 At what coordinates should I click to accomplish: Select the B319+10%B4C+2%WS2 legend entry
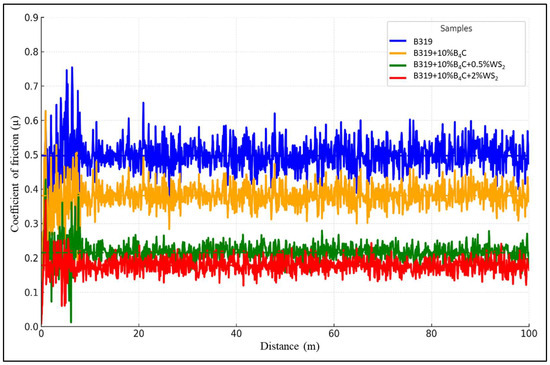tap(455, 77)
